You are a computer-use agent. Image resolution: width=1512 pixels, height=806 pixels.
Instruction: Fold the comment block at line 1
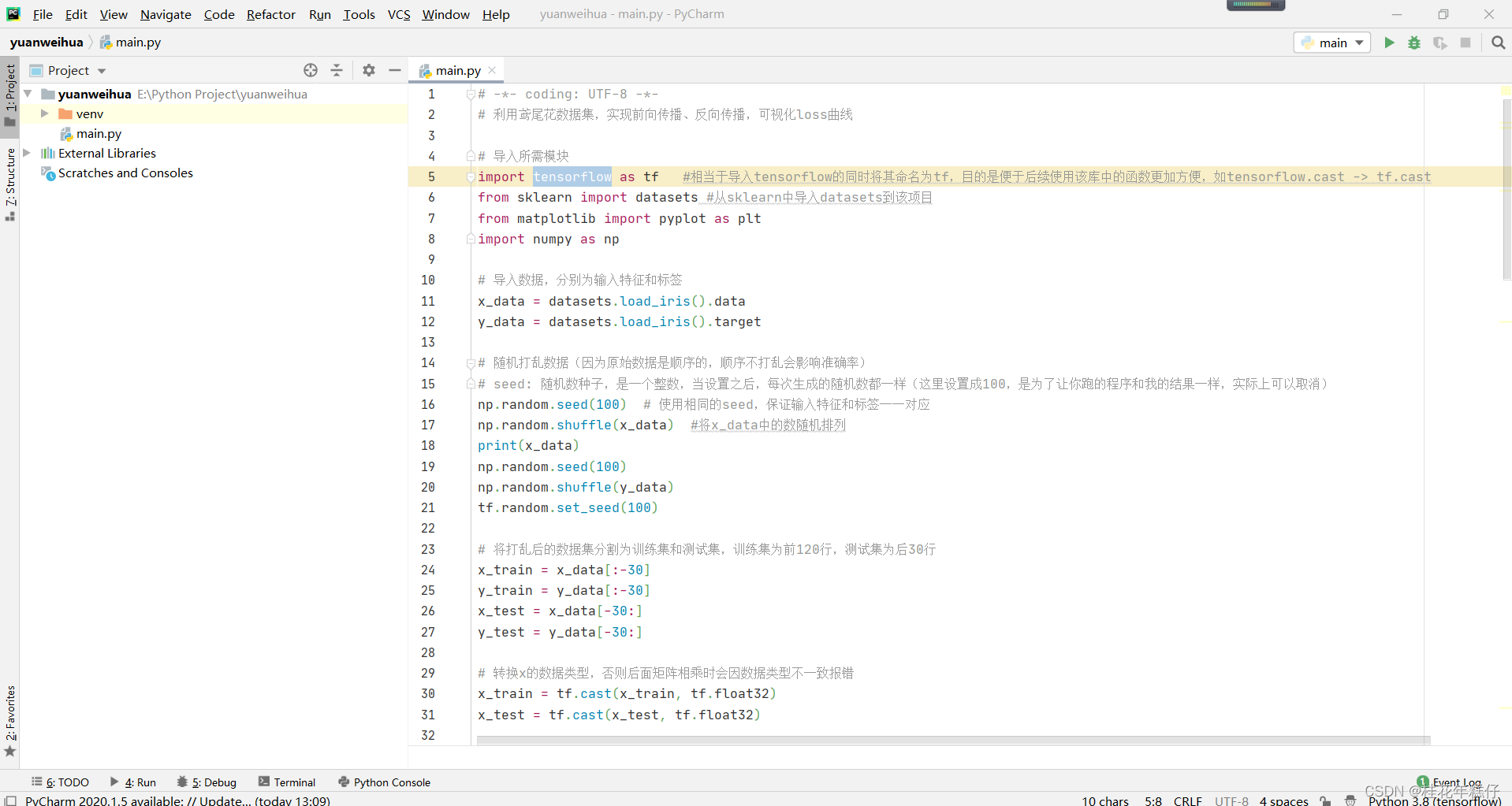471,95
